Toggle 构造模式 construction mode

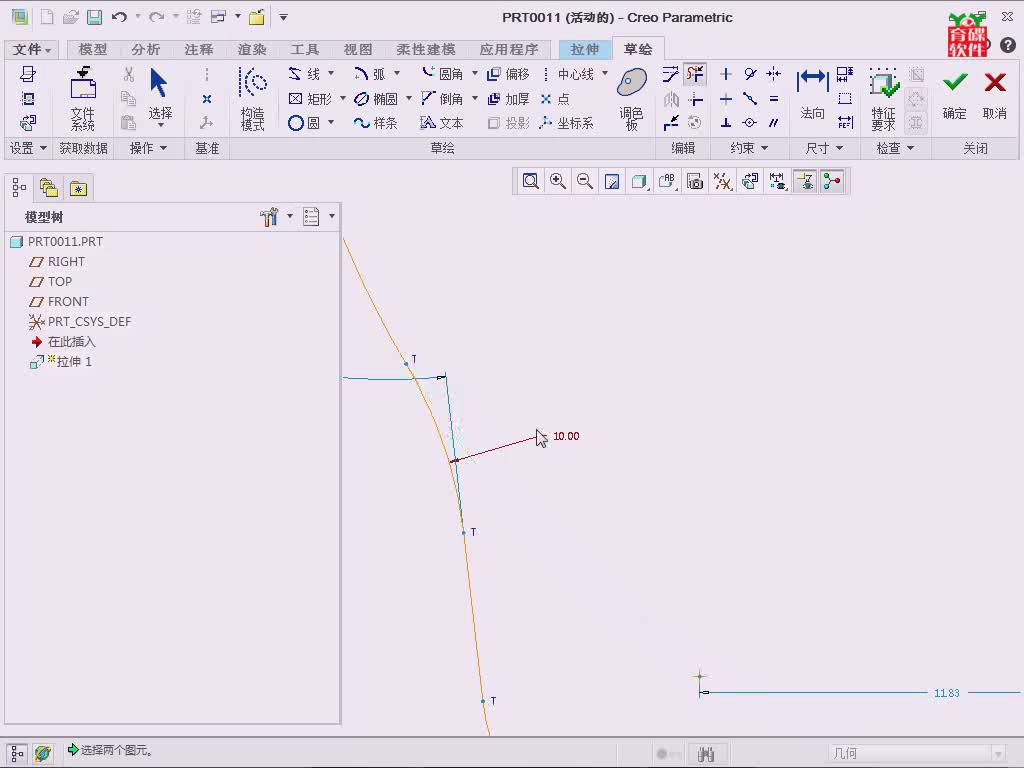tap(252, 99)
